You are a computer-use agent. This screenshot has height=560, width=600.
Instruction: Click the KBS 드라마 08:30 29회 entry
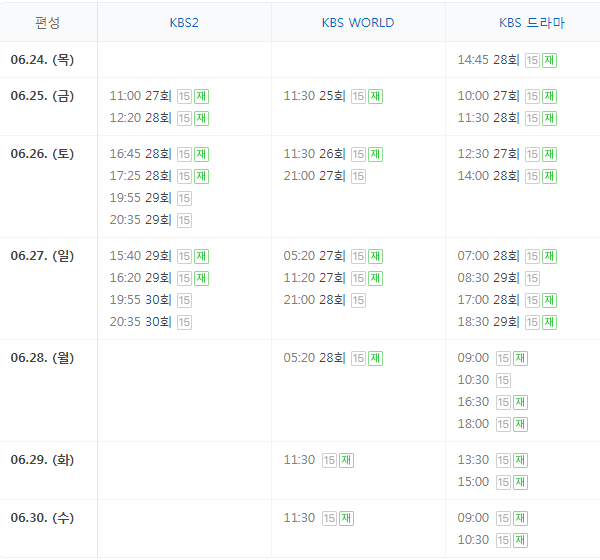coord(488,278)
